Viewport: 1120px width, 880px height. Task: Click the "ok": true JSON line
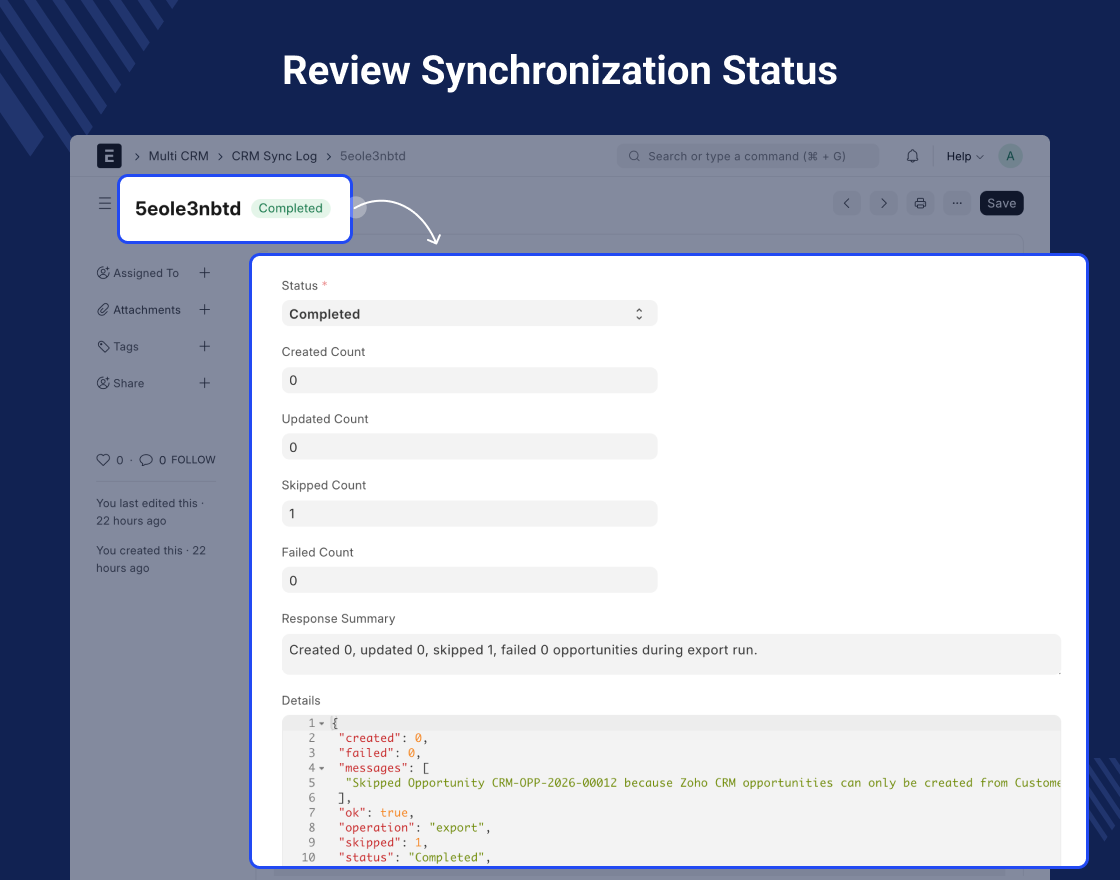(x=376, y=813)
